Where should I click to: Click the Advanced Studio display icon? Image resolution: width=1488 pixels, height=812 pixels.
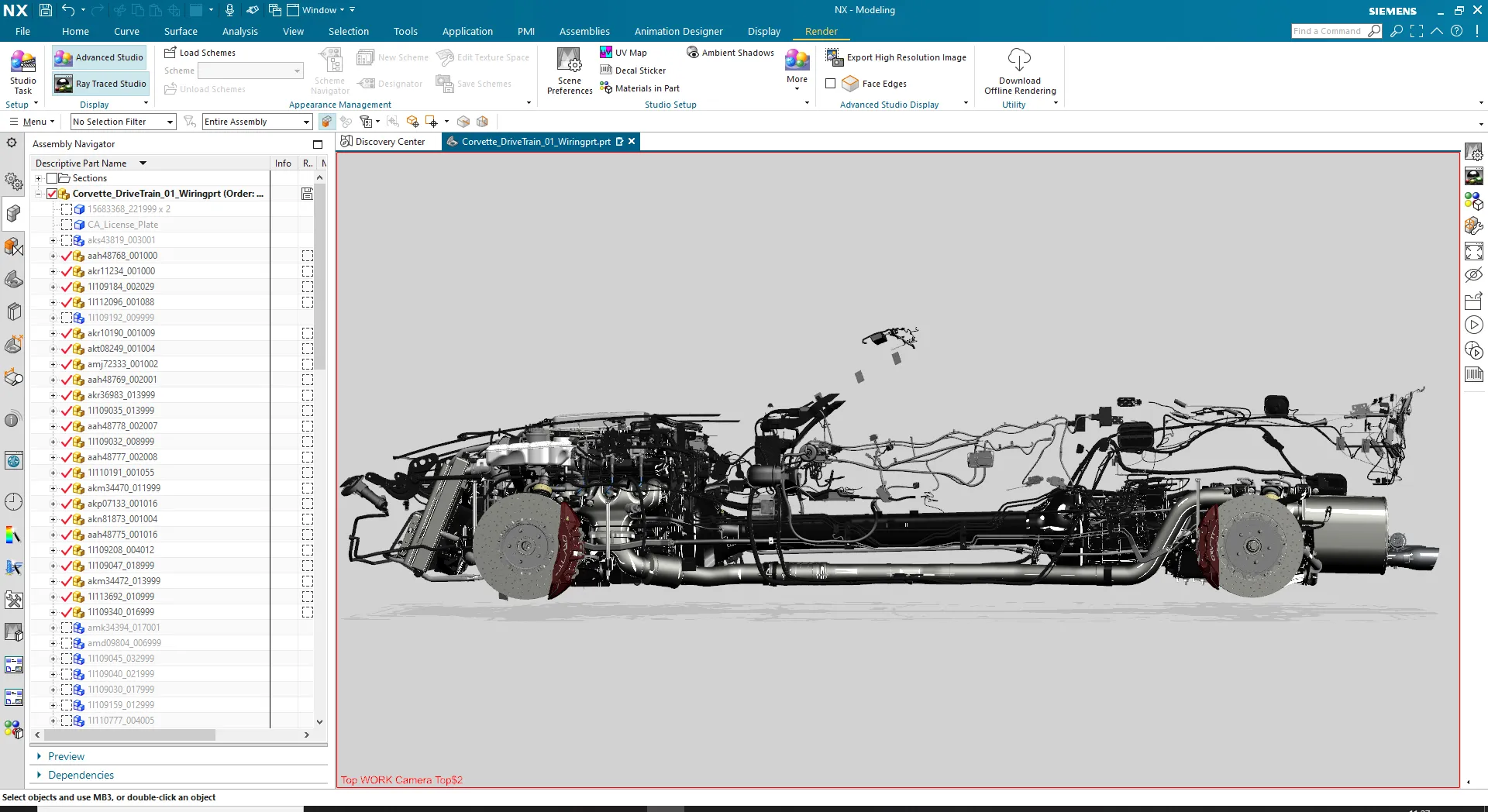tap(63, 57)
